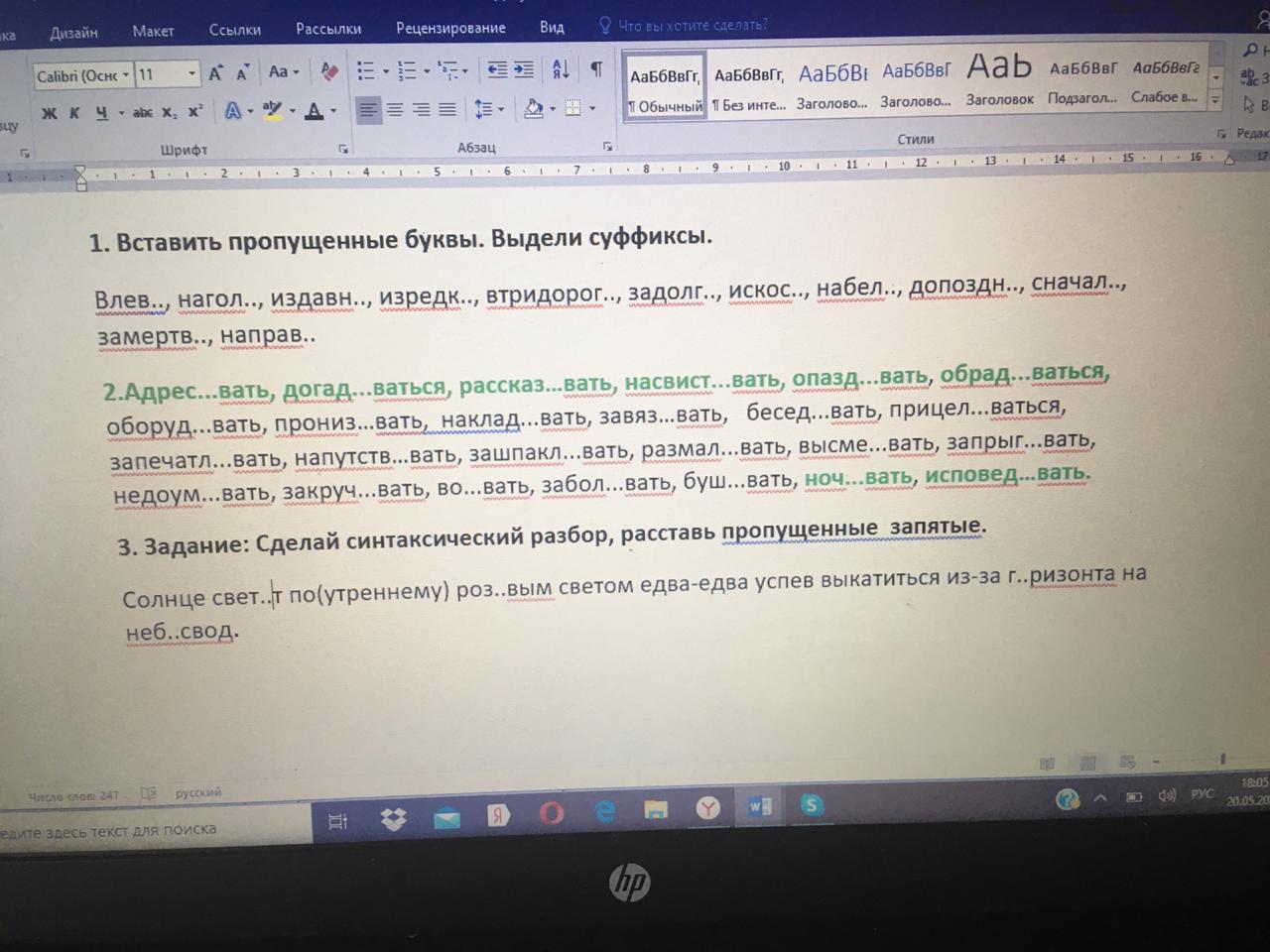1270x952 pixels.
Task: Start a bulleted list
Action: tap(366, 71)
